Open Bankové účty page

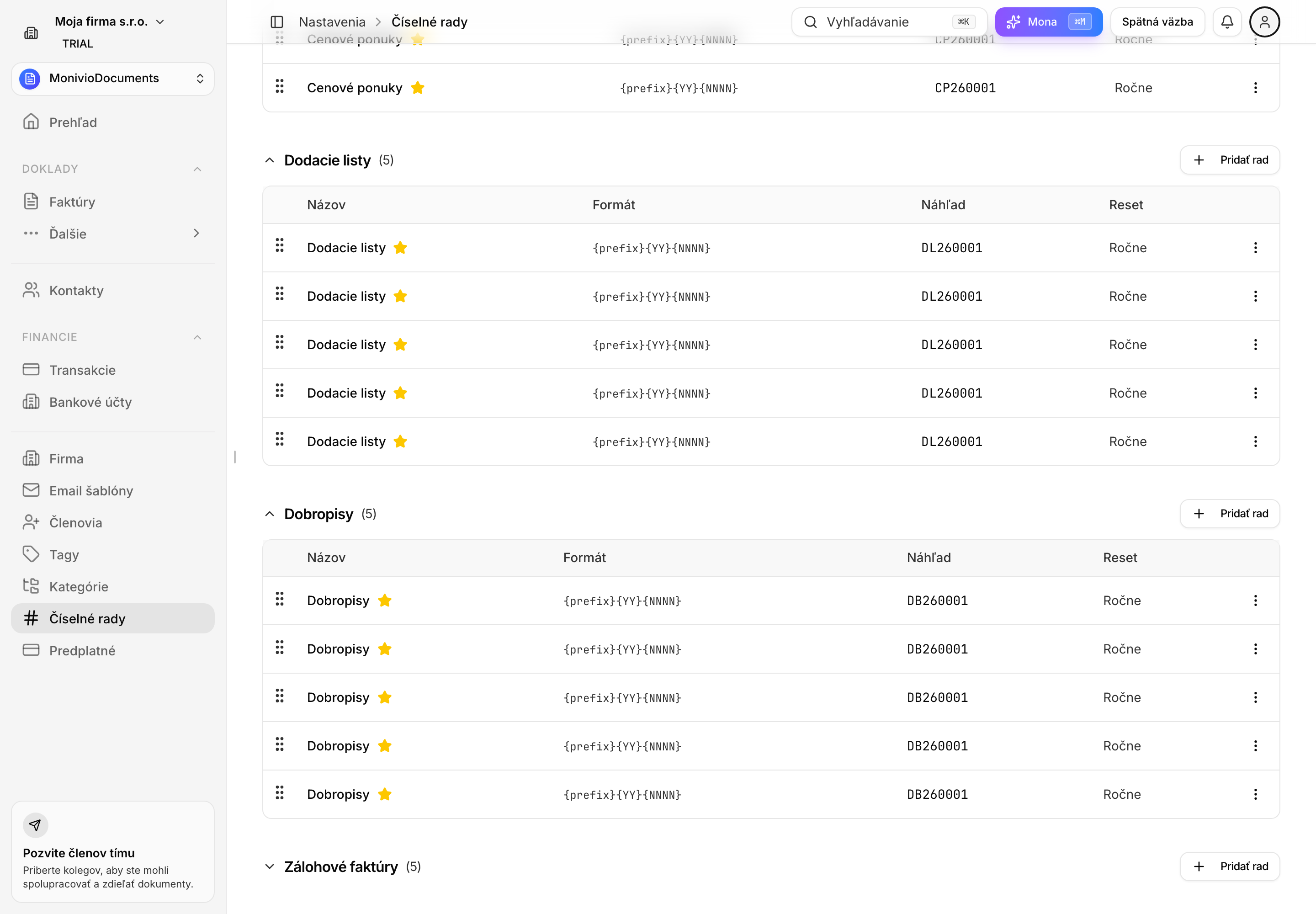[x=113, y=402]
